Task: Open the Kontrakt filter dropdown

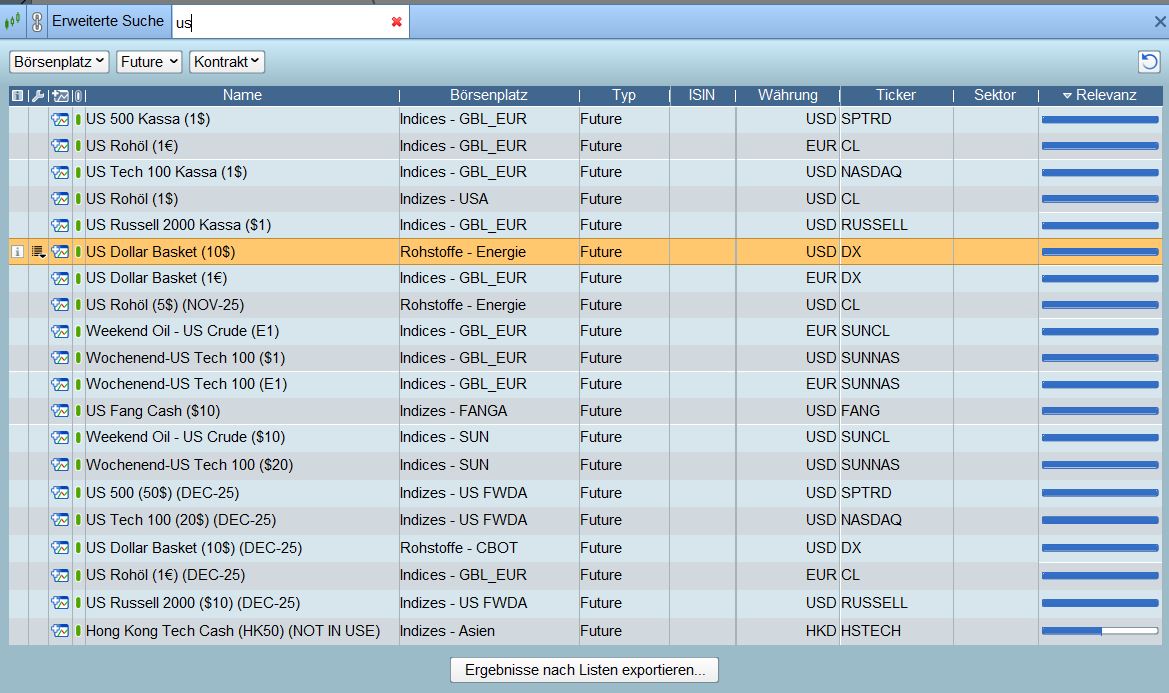Action: click(227, 62)
